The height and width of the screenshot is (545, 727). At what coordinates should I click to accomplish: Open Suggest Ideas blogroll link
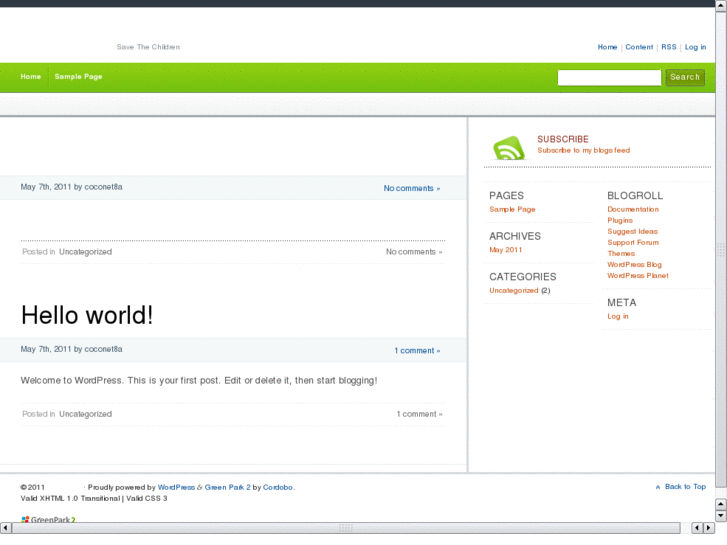click(632, 231)
